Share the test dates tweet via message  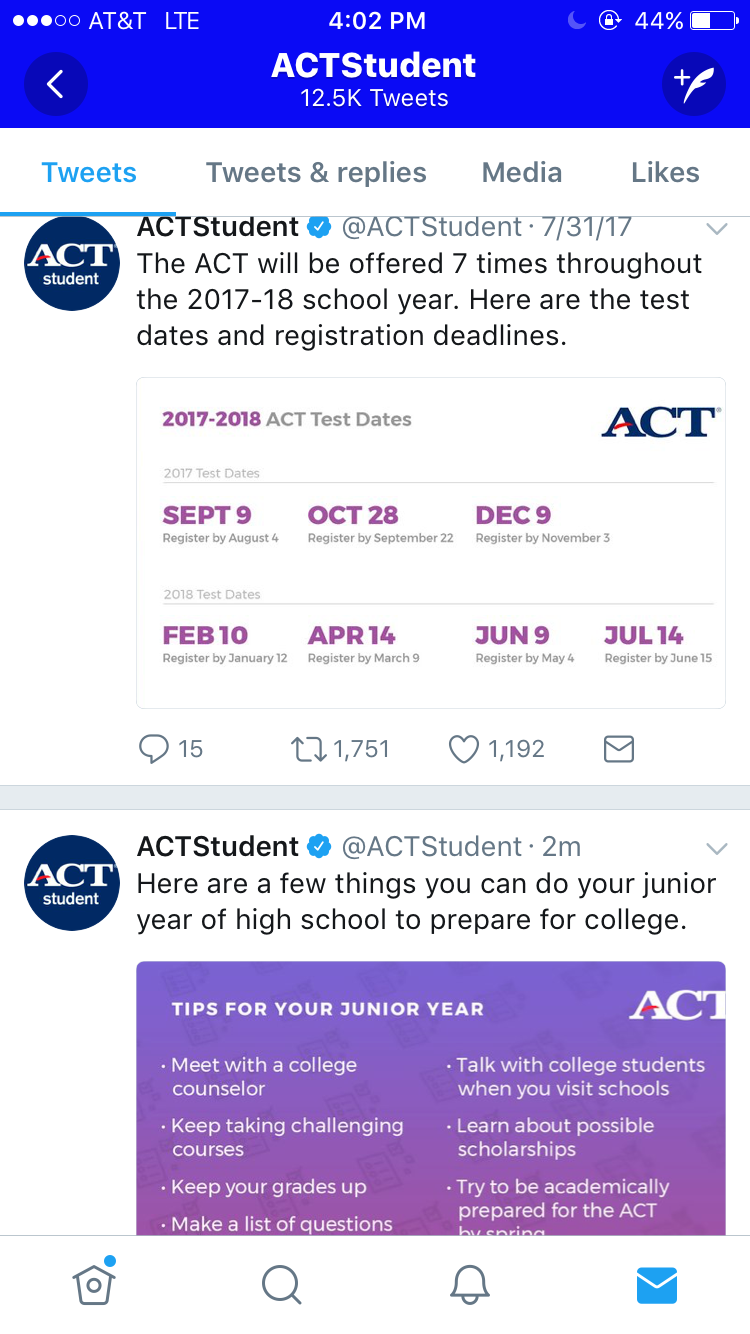coord(619,749)
